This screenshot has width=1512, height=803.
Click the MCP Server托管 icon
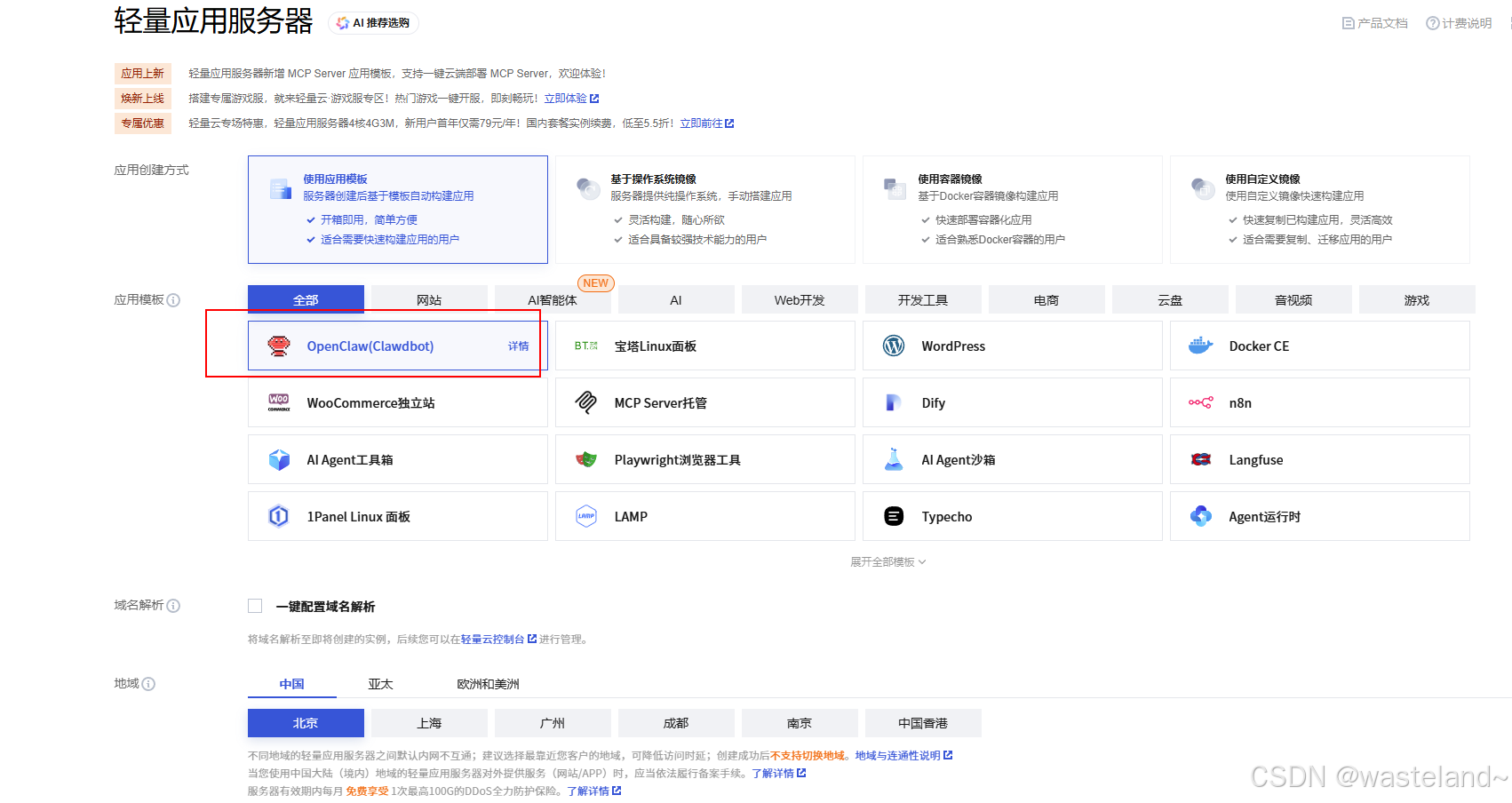coord(586,402)
